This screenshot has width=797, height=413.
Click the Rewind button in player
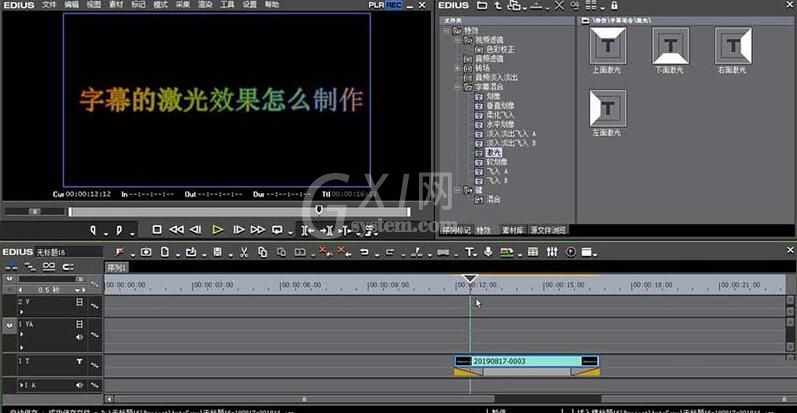(176, 230)
